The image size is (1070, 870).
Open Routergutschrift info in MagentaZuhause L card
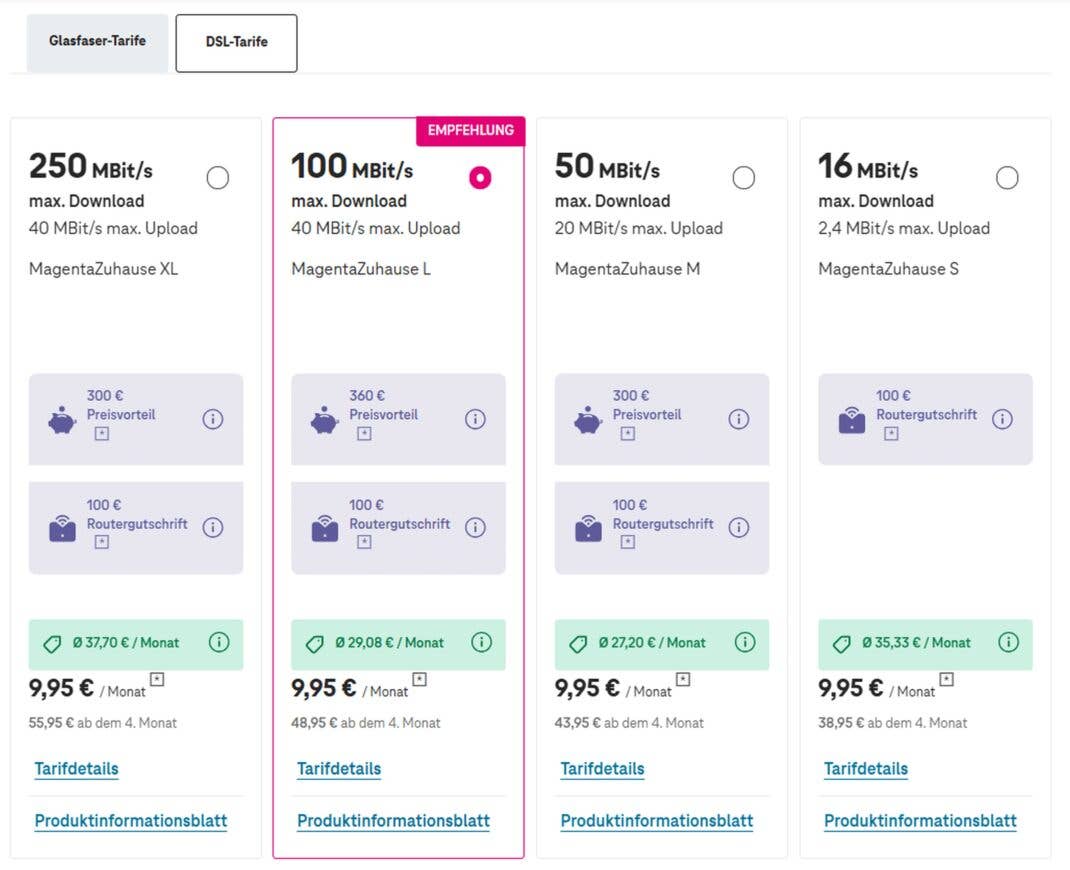pyautogui.click(x=476, y=527)
